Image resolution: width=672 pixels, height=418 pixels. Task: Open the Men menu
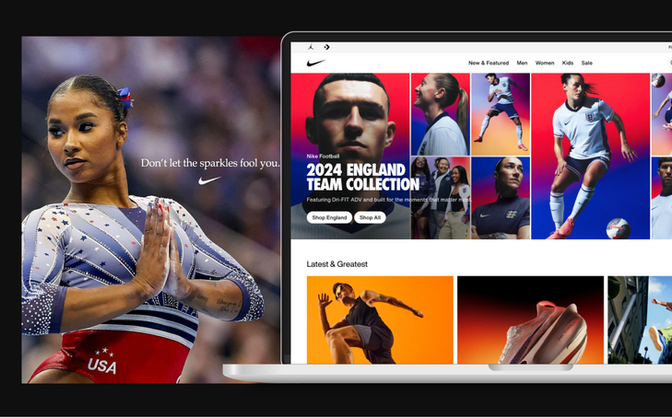pyautogui.click(x=522, y=63)
